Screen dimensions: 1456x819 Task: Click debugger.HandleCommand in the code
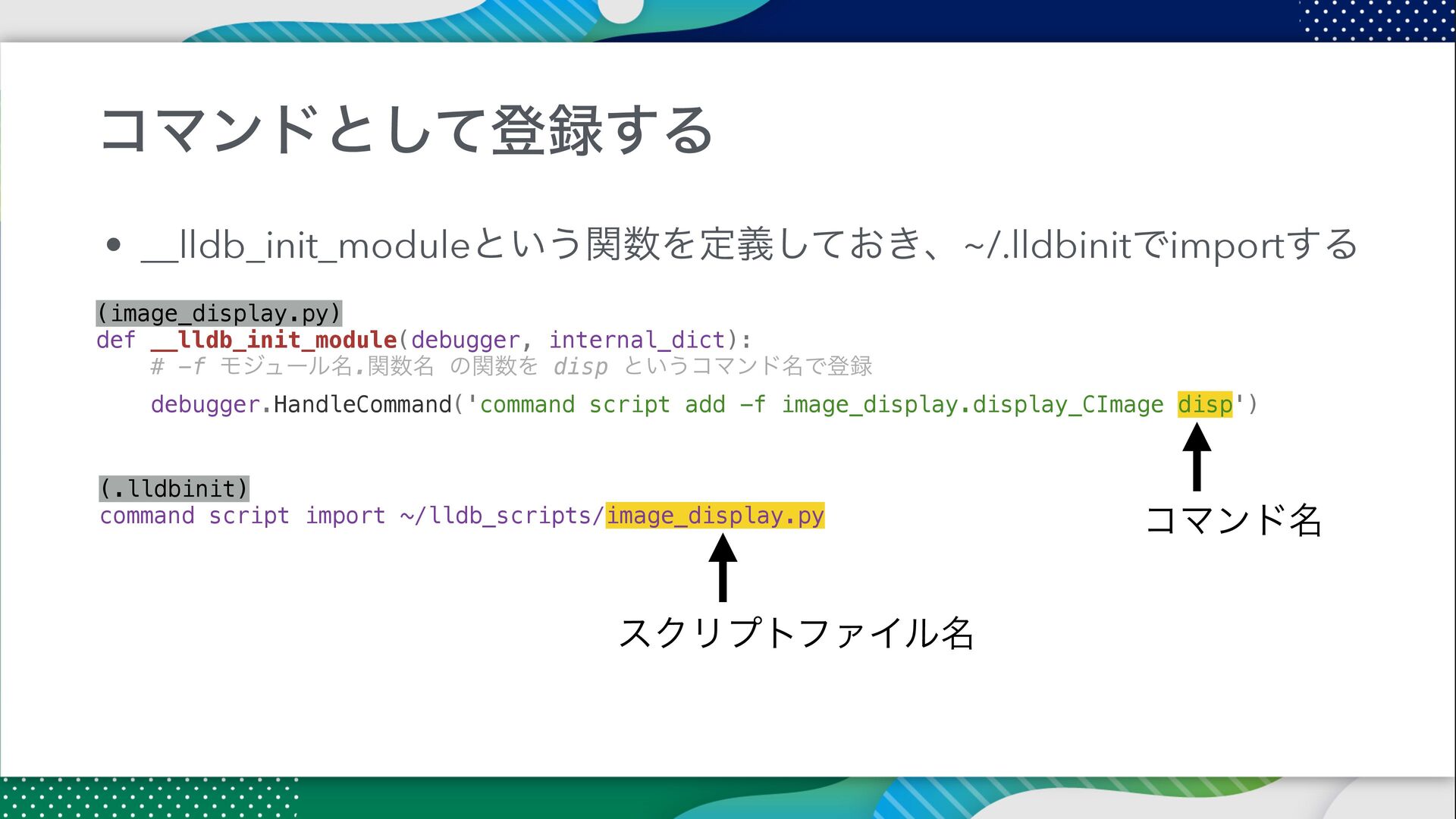(301, 404)
